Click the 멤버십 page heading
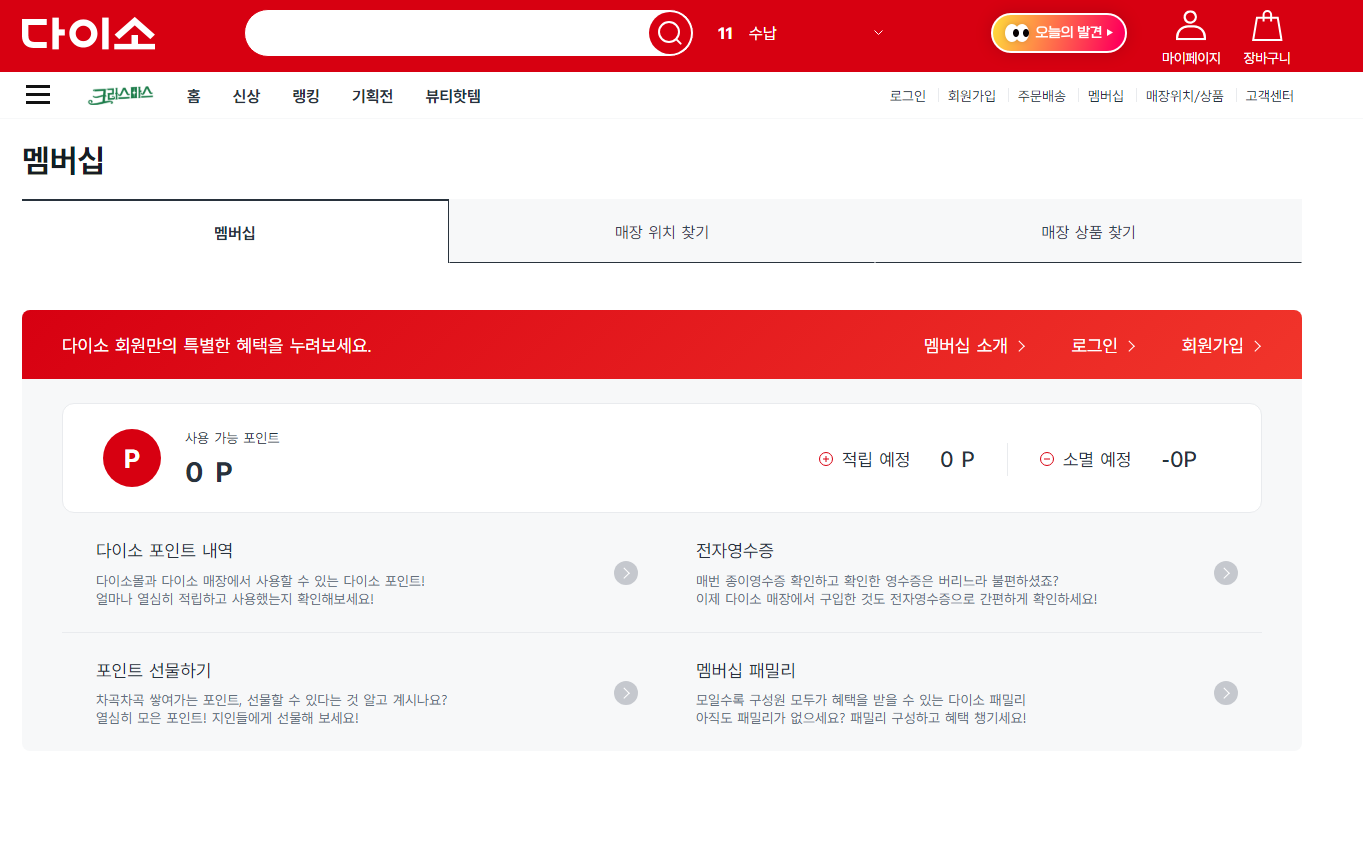 (63, 161)
